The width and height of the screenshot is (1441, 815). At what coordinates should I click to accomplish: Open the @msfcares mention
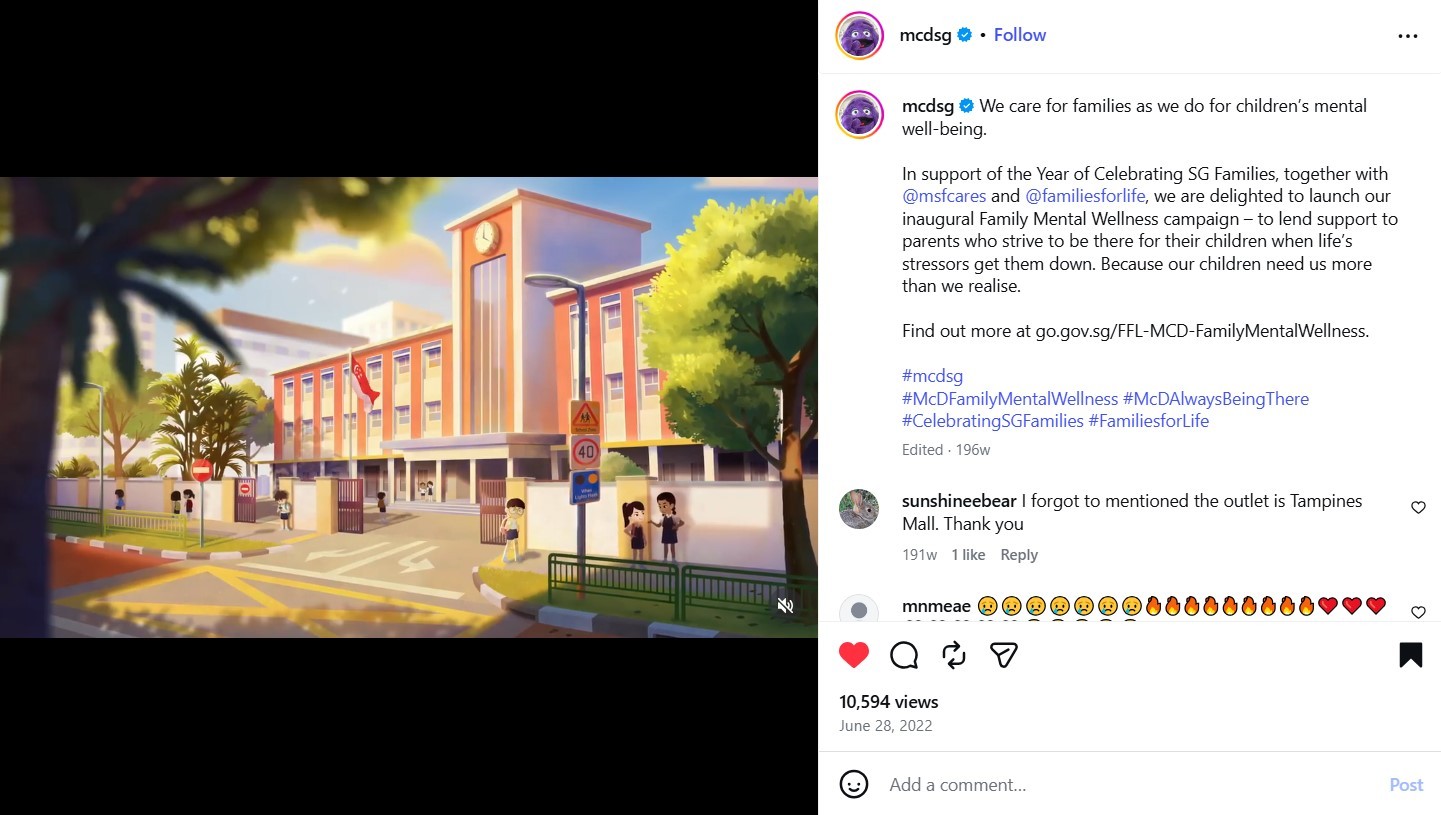pos(944,196)
